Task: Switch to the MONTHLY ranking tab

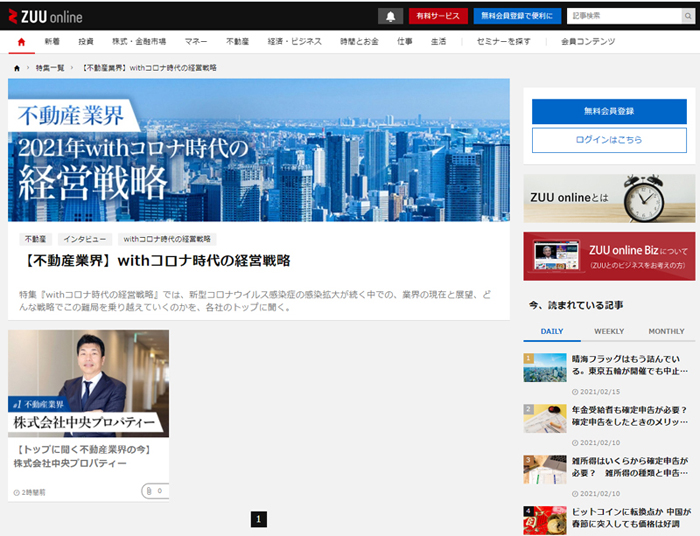Action: [666, 331]
